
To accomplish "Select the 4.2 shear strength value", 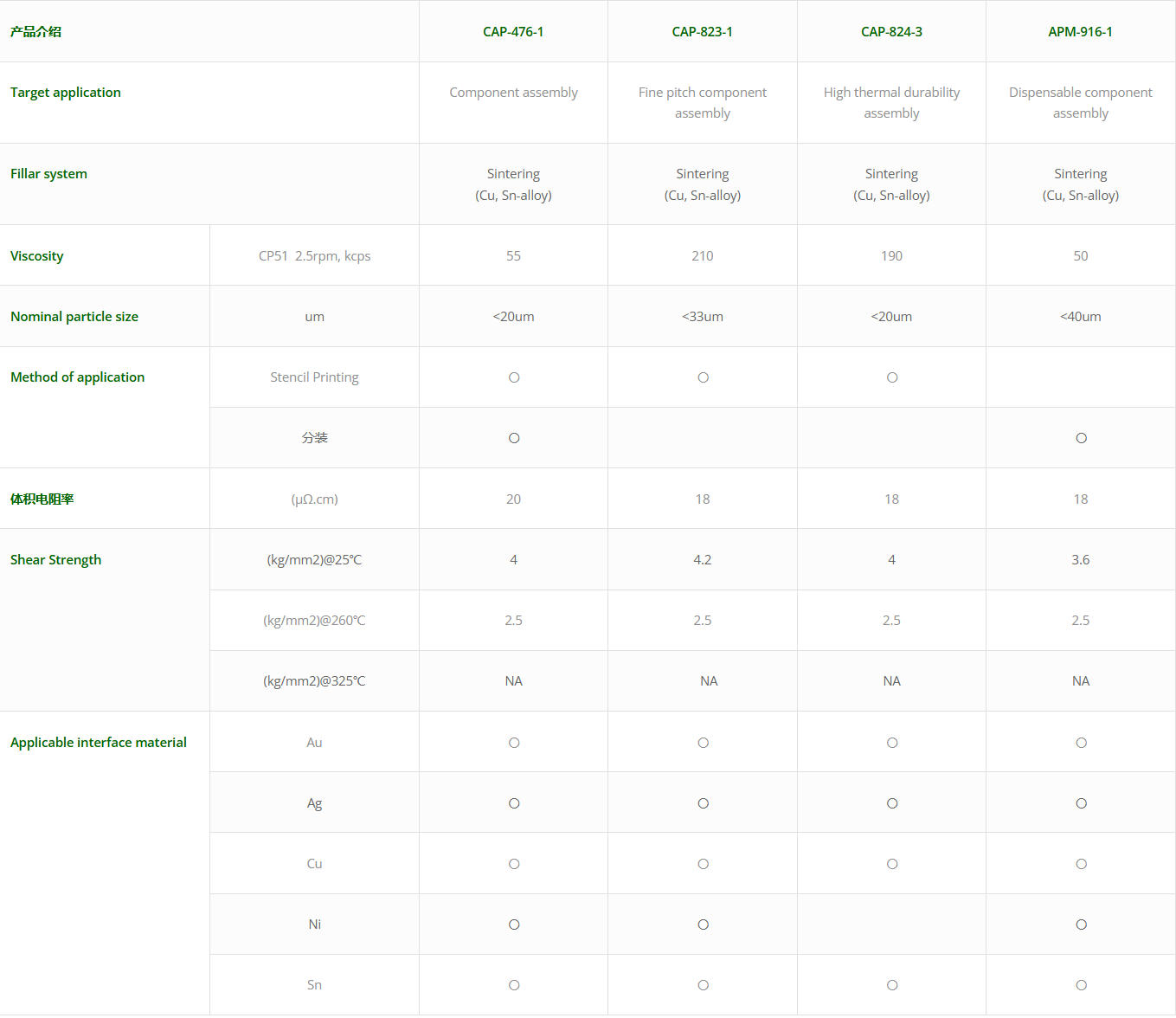I will coord(702,560).
